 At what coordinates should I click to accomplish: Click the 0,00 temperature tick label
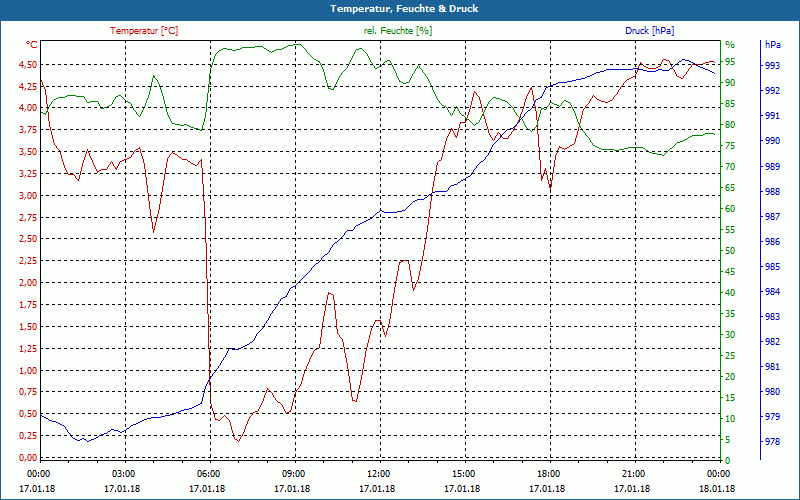[27, 458]
